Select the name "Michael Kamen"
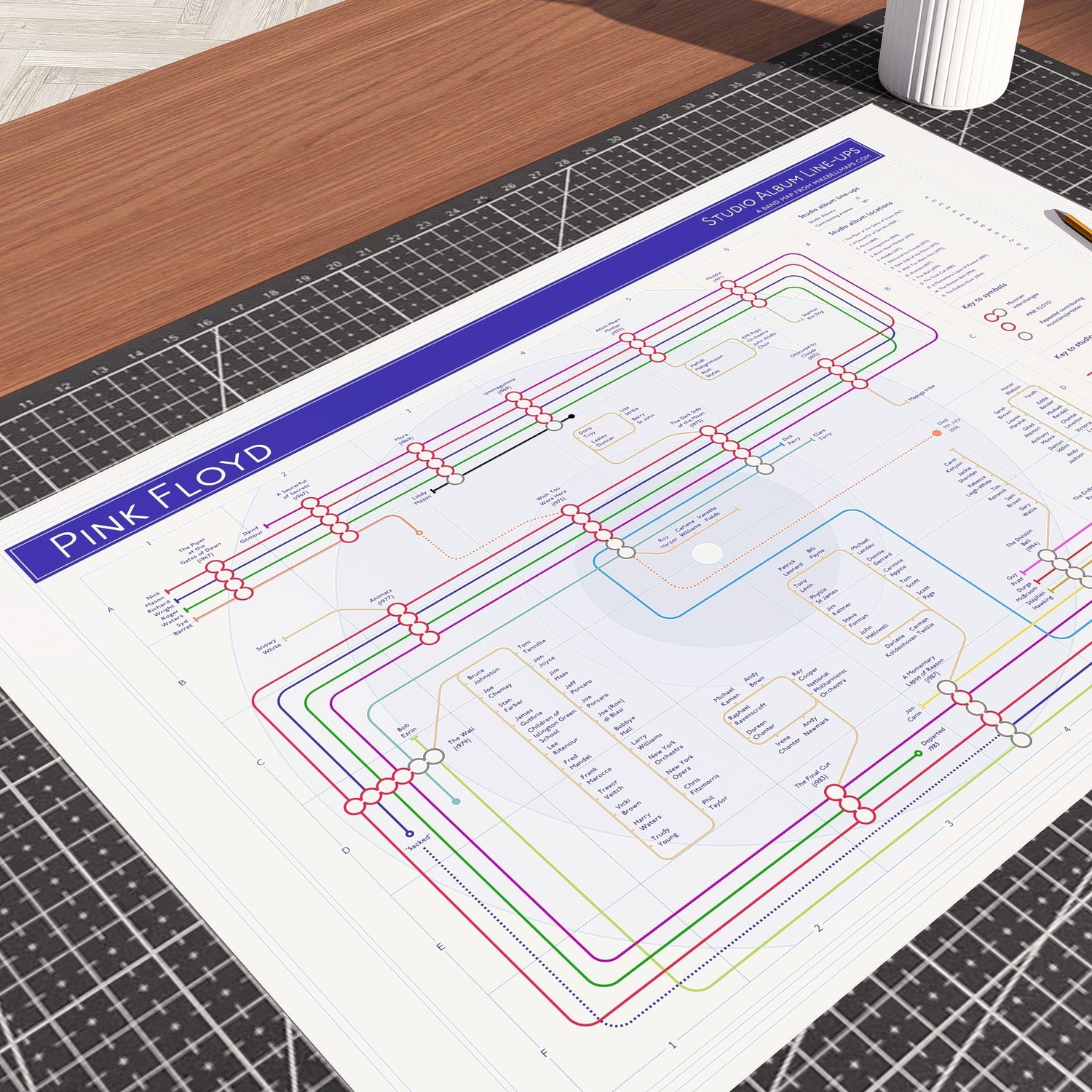The image size is (1092, 1092). 726,697
